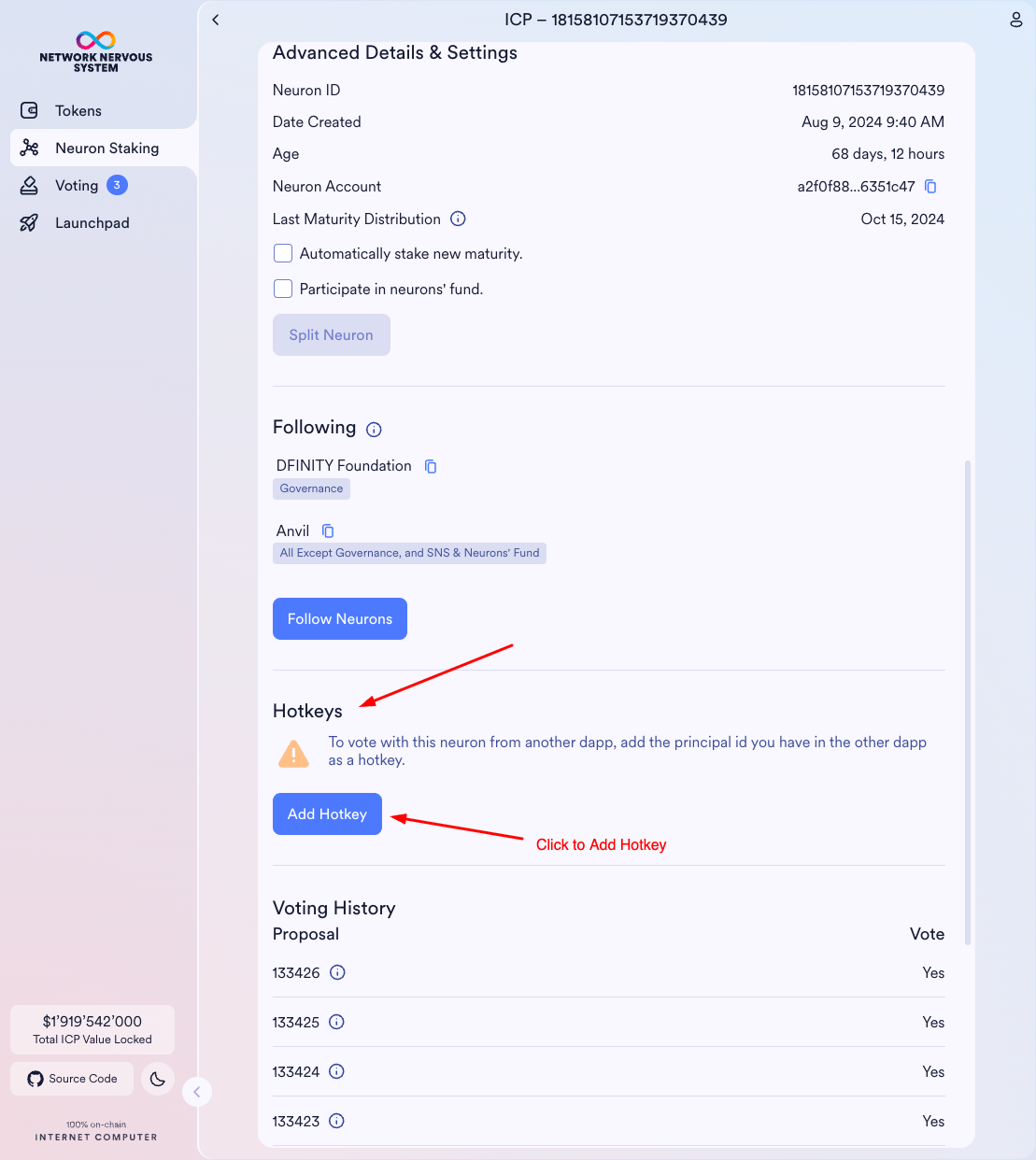Viewport: 1036px width, 1160px height.
Task: Show info for proposal 133426
Action: 338,972
